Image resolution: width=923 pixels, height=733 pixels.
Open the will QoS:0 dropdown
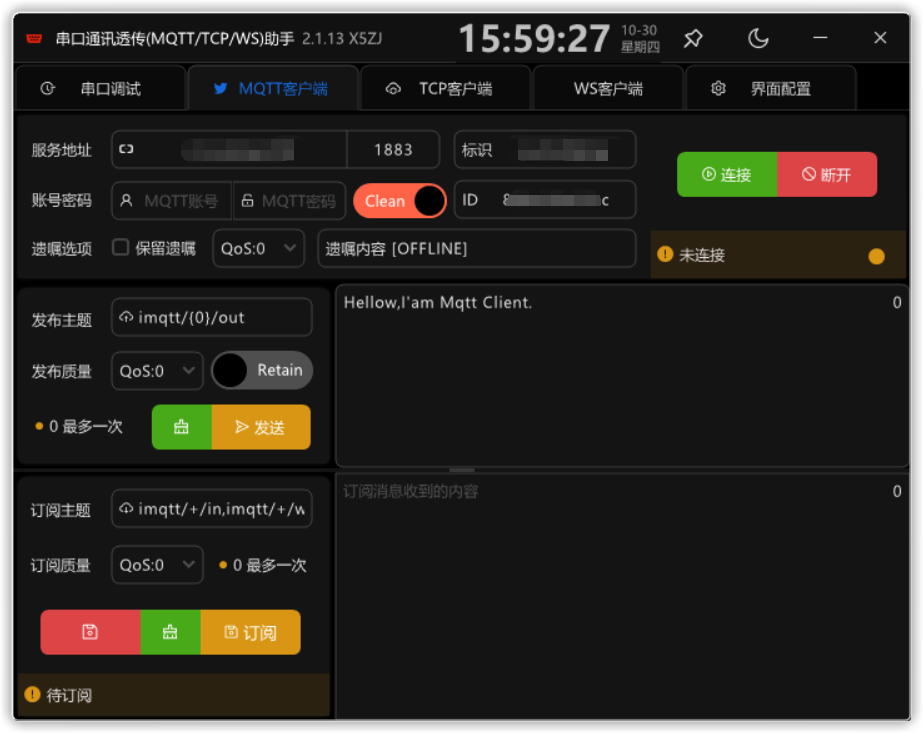pos(258,248)
